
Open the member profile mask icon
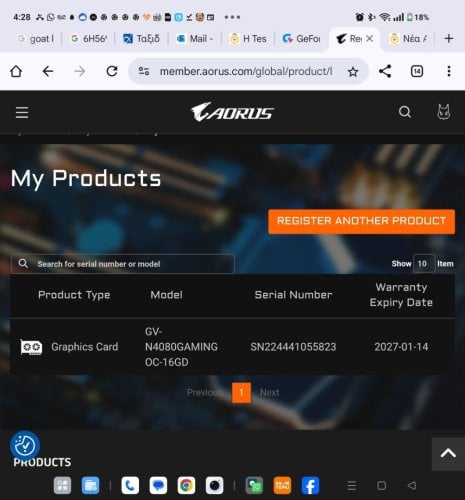pos(443,112)
